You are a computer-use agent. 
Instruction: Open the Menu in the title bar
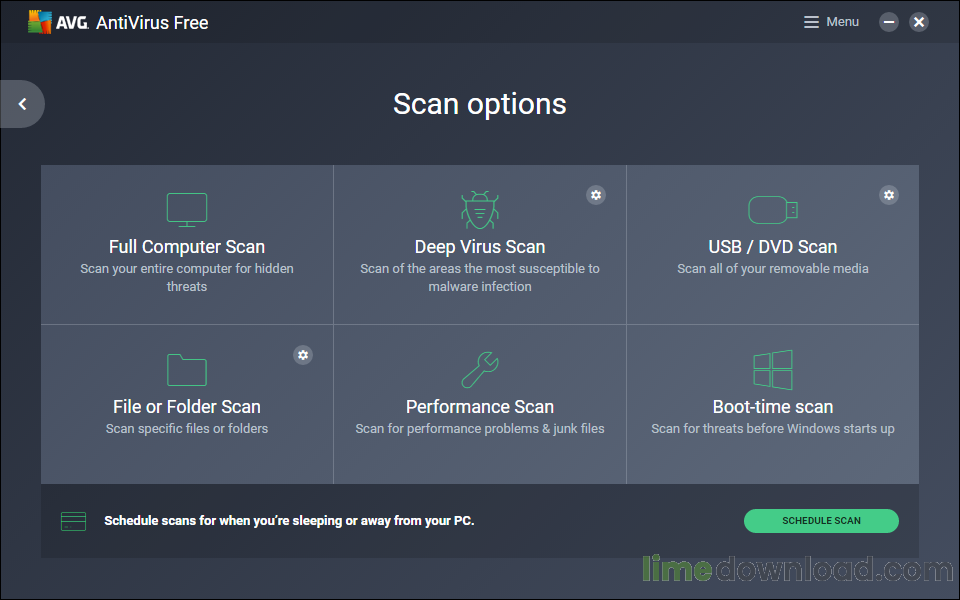(x=830, y=21)
